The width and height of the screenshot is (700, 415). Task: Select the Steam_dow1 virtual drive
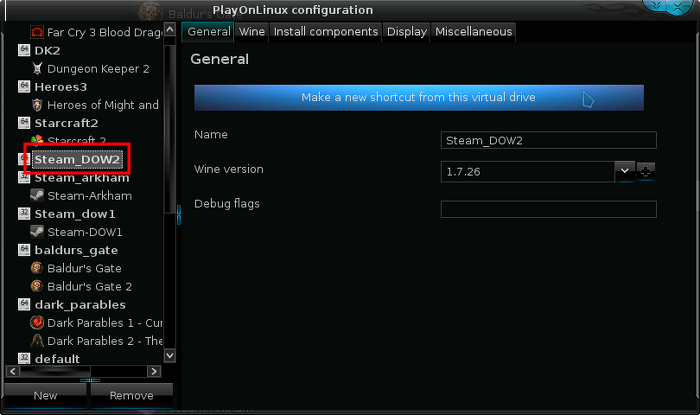click(x=75, y=214)
